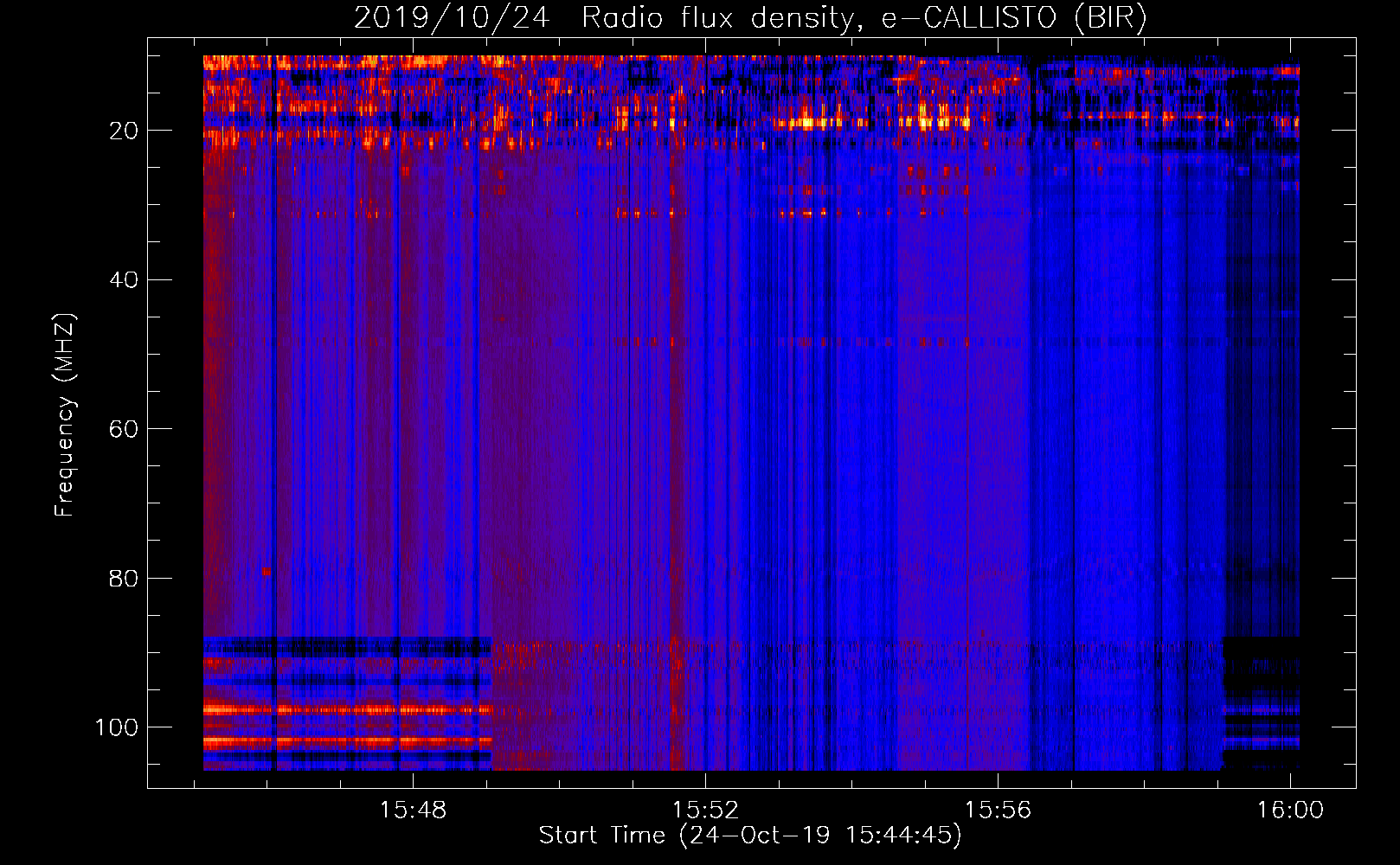Image resolution: width=1400 pixels, height=865 pixels.
Task: Click the plot title '2019/10/24 Radio flux density, e-CALLISTO (BIR)'
Action: 750,18
